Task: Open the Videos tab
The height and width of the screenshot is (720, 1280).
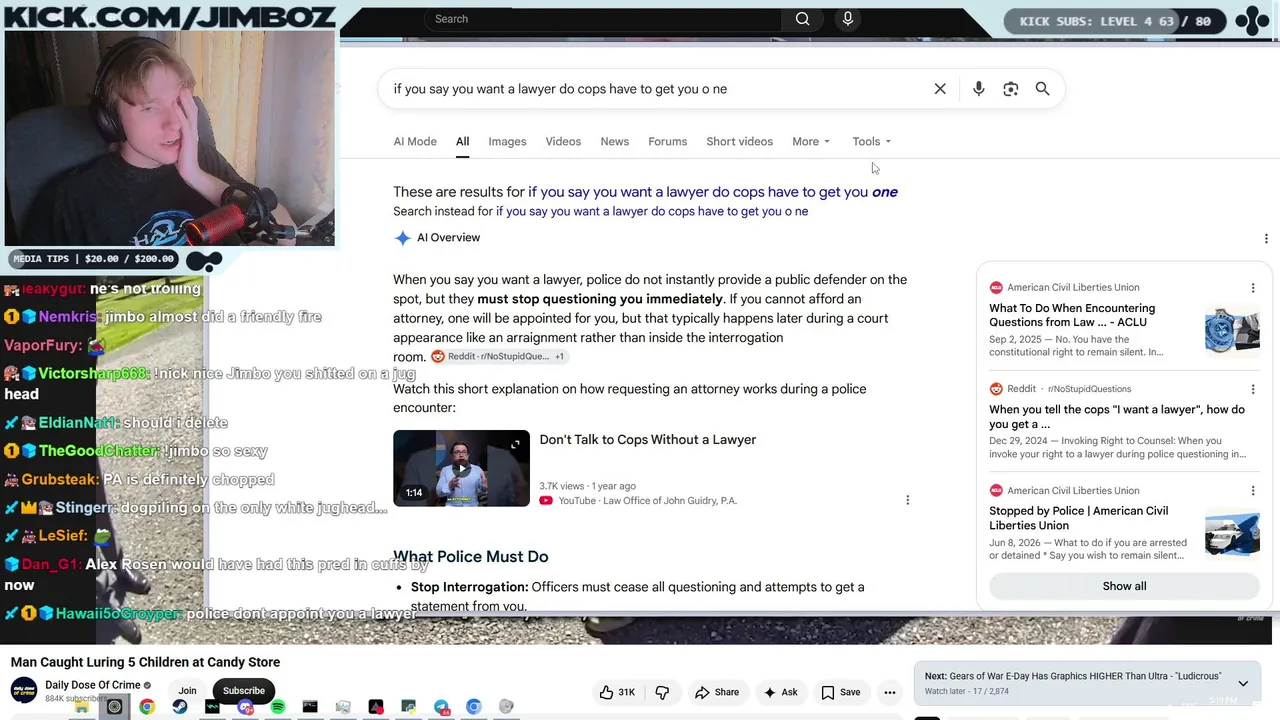Action: [563, 141]
